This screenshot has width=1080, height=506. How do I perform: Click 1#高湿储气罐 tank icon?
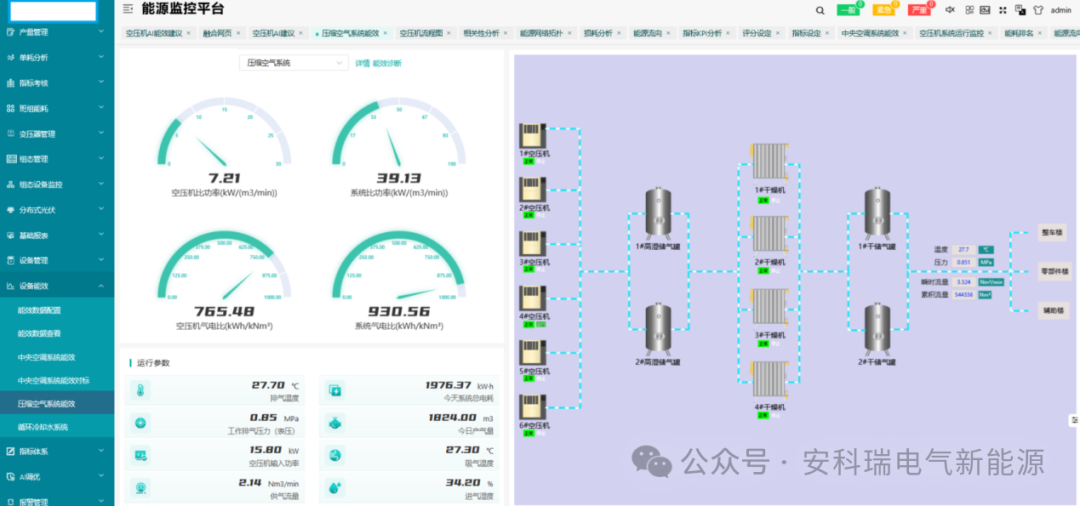click(658, 213)
